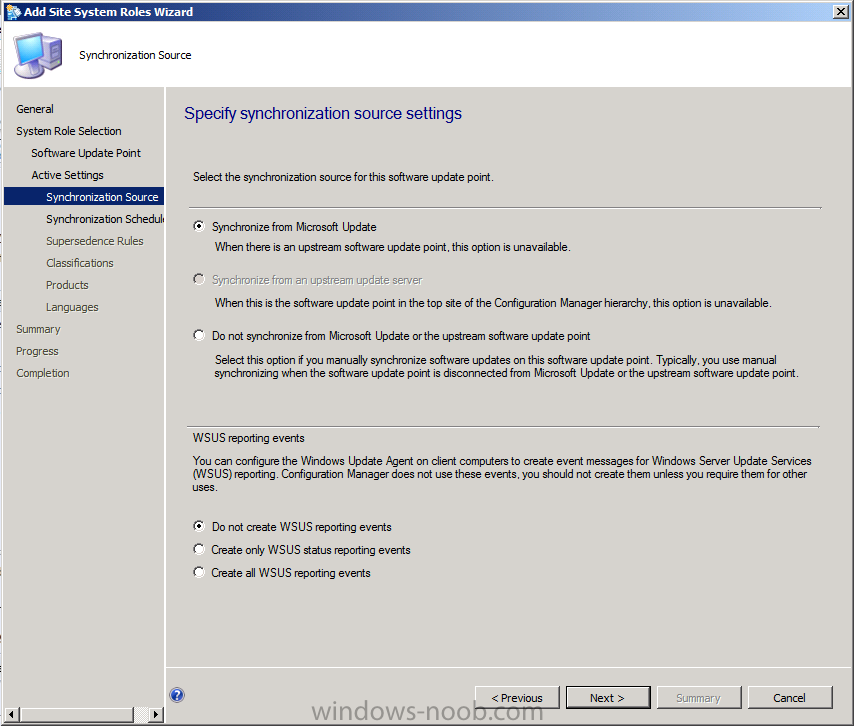Open the Synchronization Schedule step
This screenshot has height=726, width=854.
point(105,219)
